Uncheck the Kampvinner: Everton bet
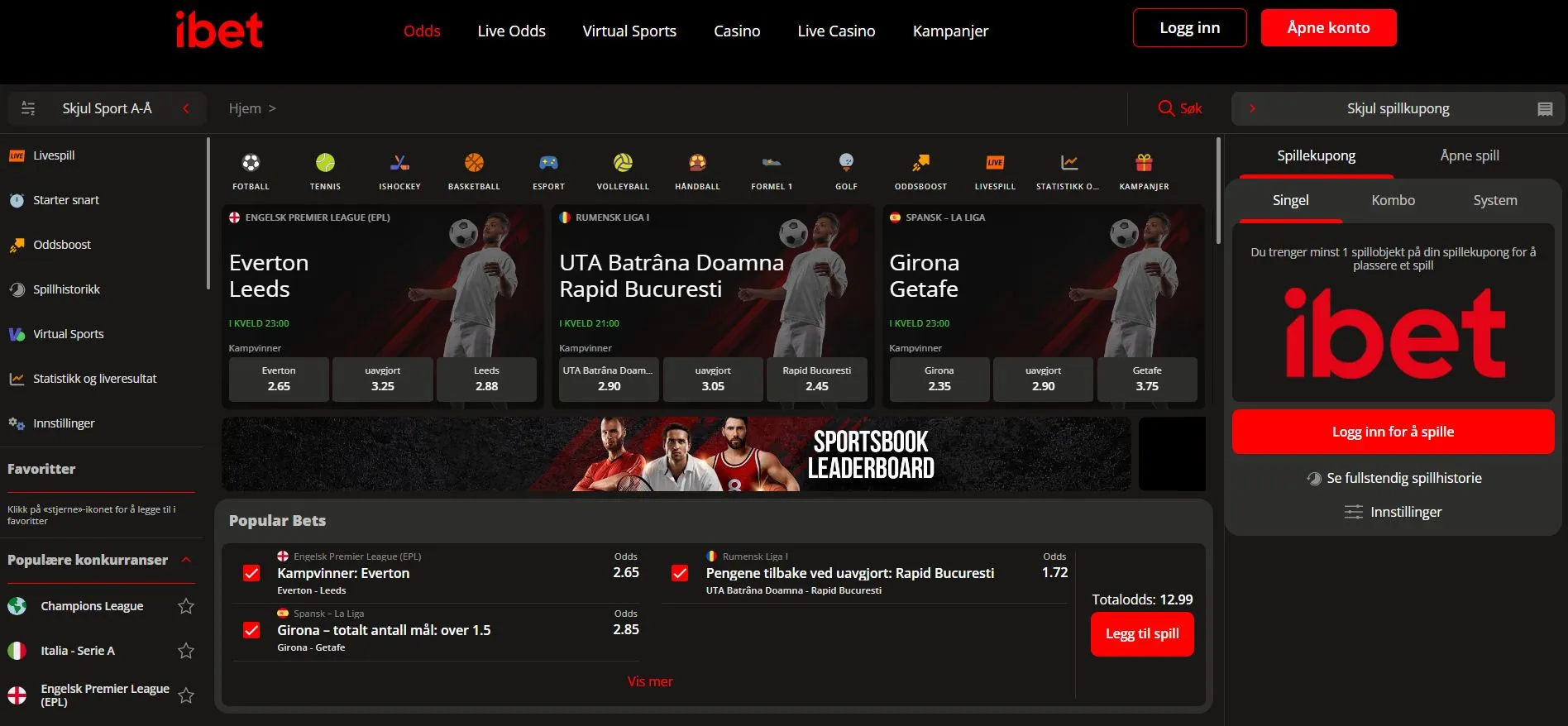1568x726 pixels. [x=252, y=573]
